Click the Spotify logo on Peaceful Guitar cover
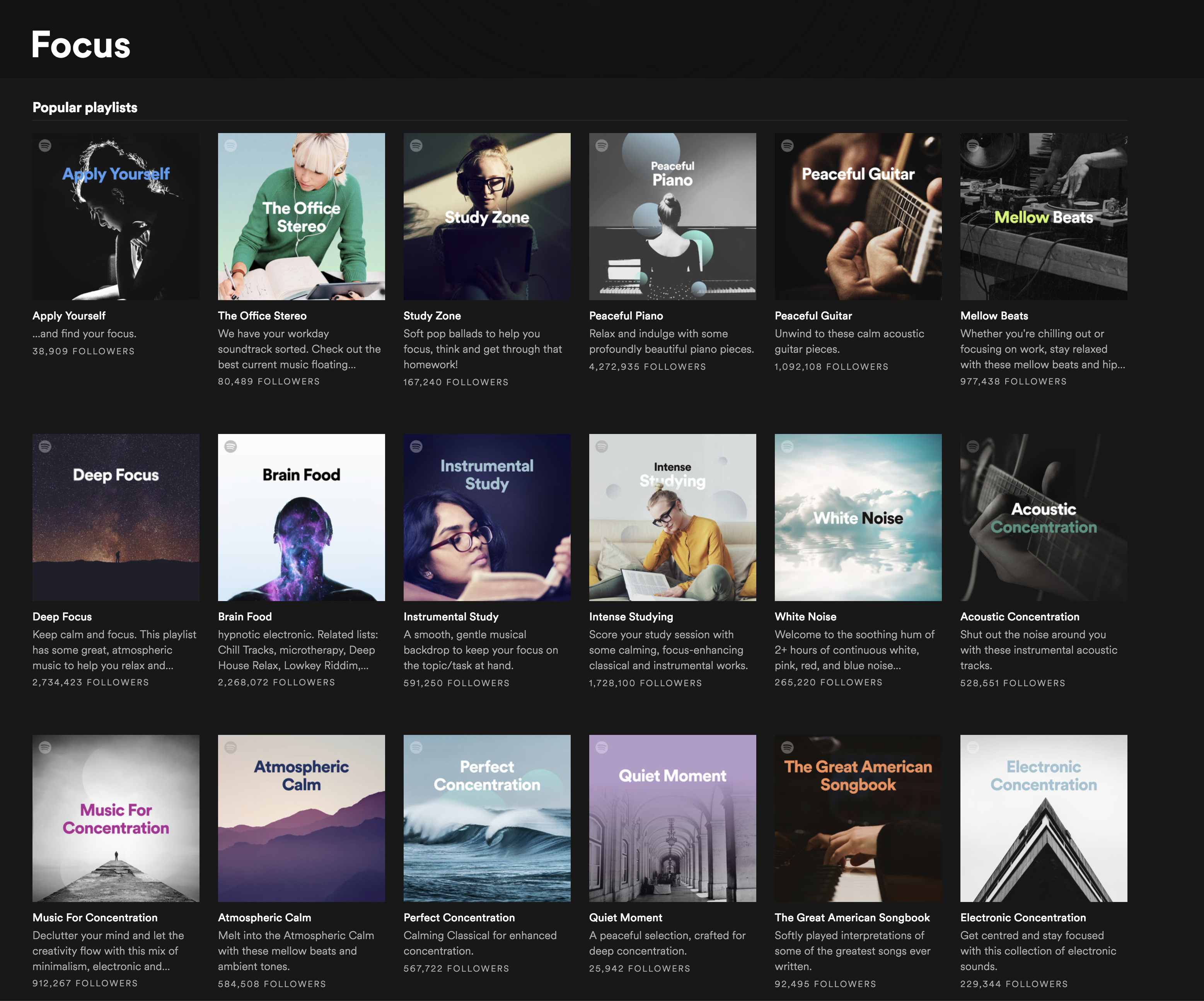Viewport: 1204px width, 1001px height. 787,146
